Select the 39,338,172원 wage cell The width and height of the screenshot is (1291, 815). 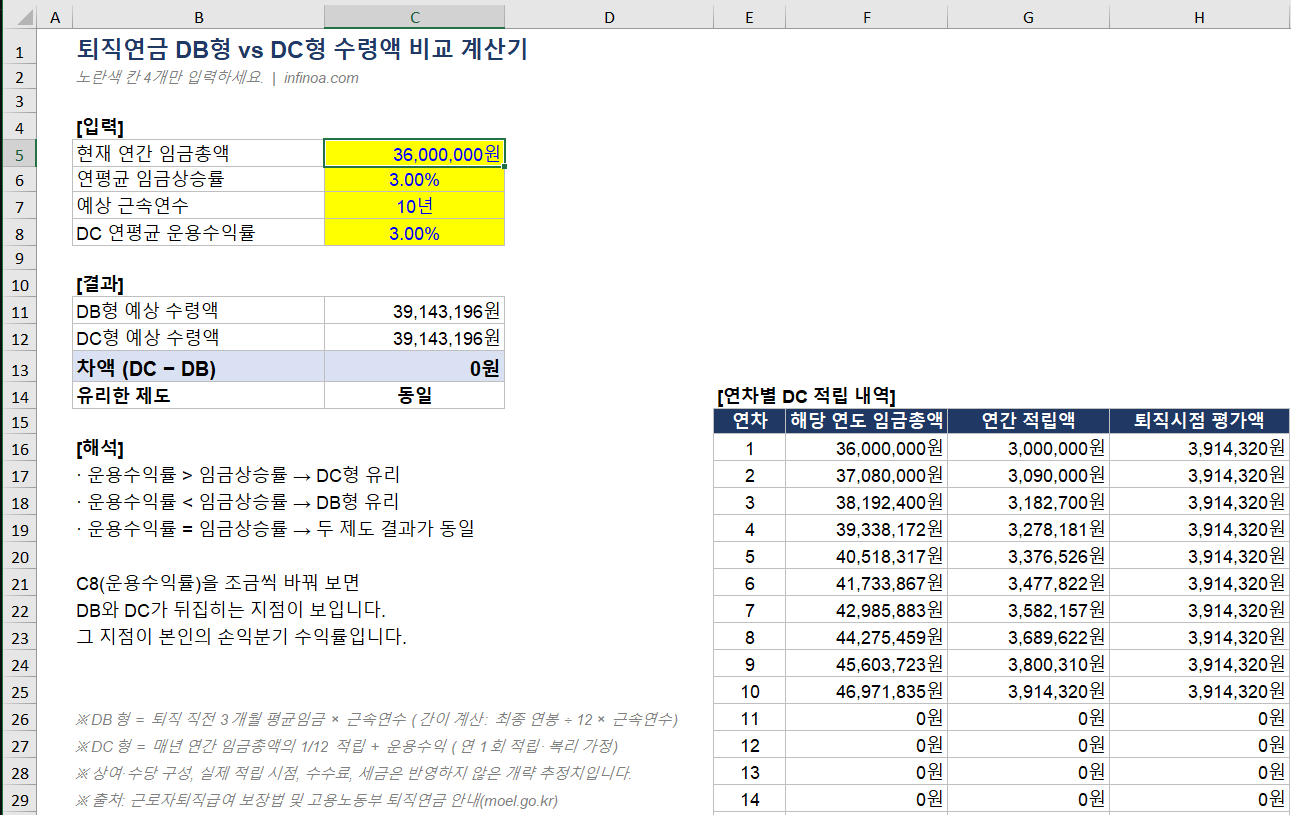866,529
